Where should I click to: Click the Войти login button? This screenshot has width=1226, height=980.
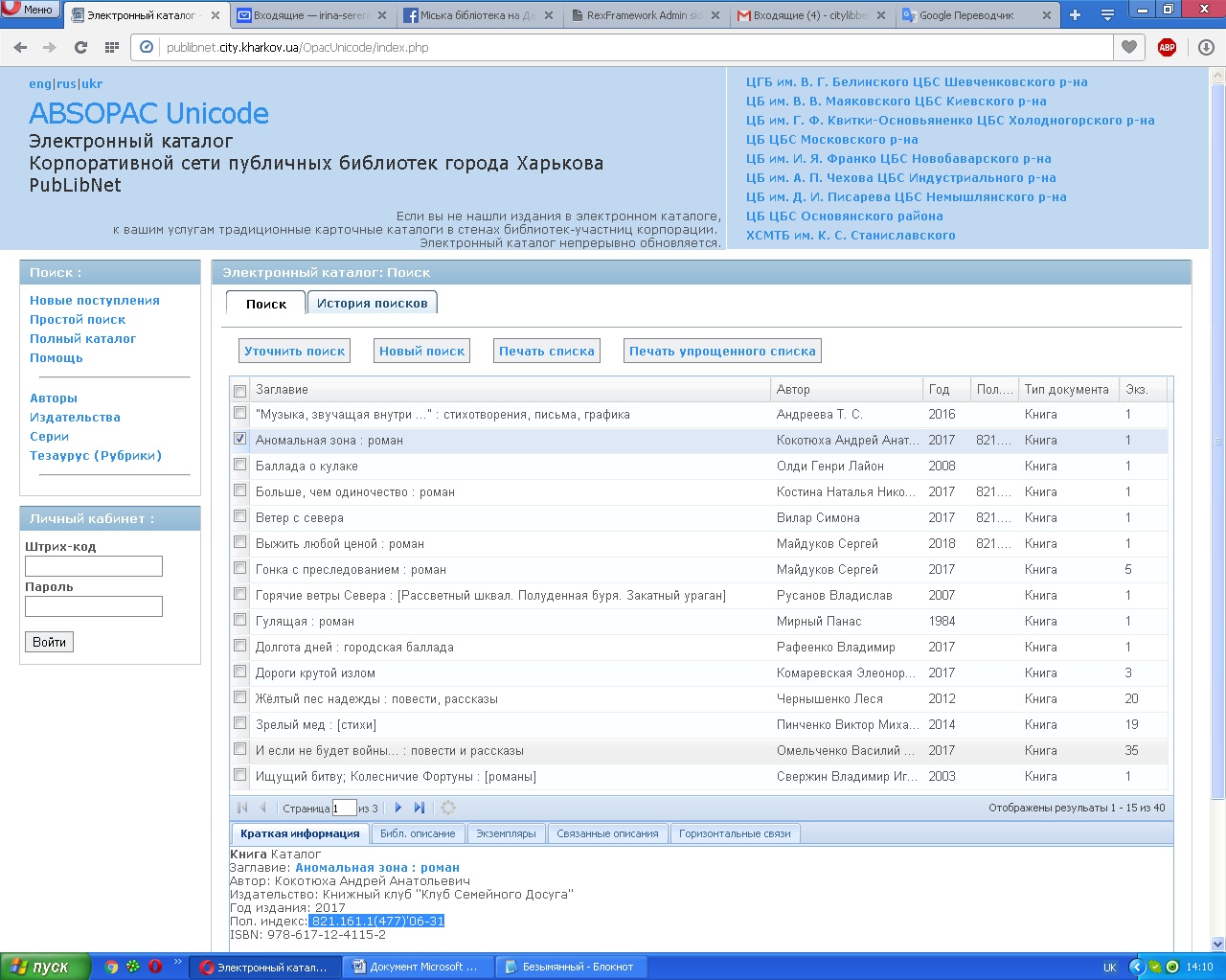[x=49, y=642]
